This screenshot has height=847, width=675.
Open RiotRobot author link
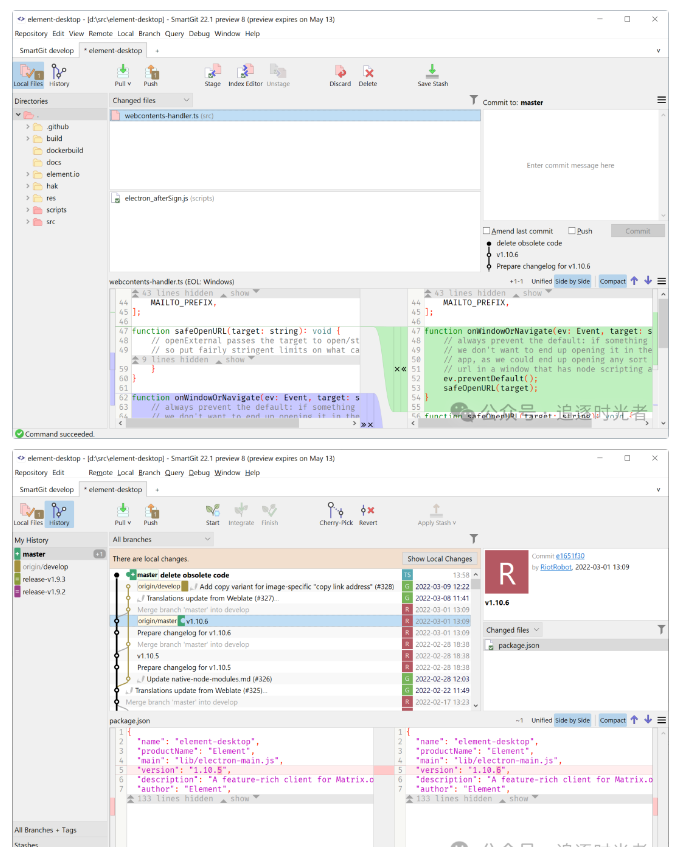(x=556, y=567)
